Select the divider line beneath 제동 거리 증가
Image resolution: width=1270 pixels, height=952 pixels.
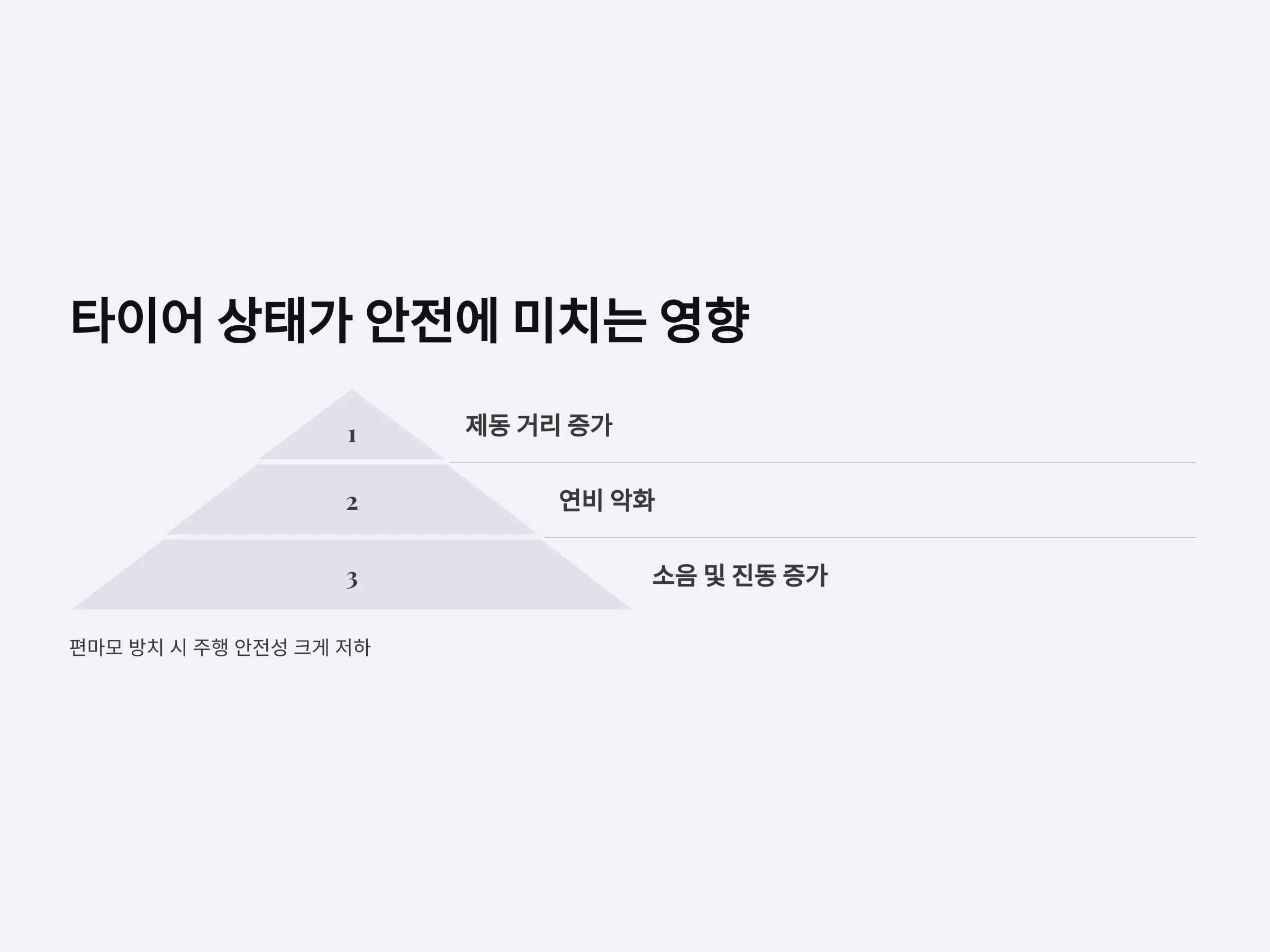822,462
